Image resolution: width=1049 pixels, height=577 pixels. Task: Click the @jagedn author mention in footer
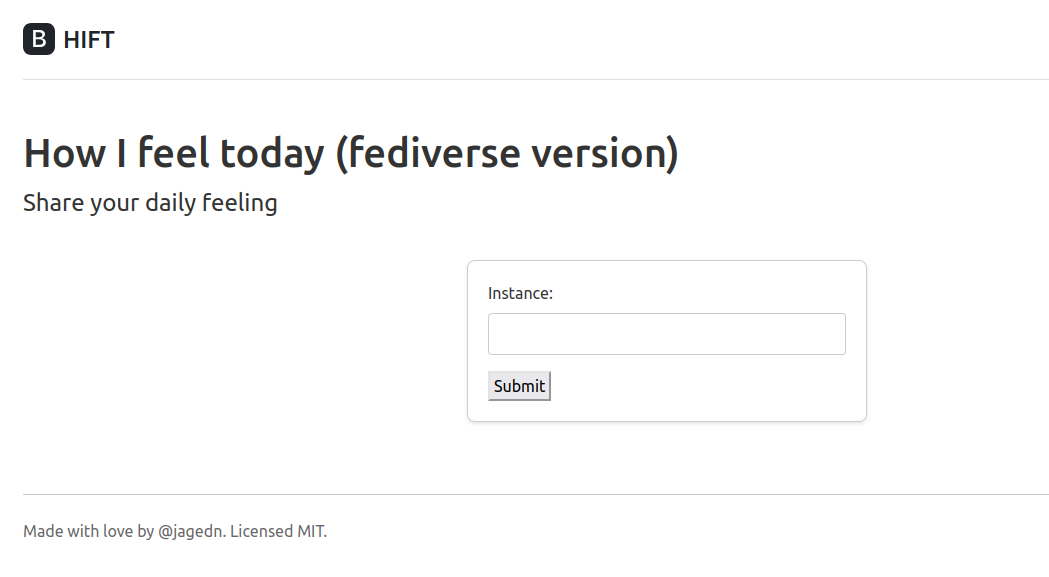189,531
